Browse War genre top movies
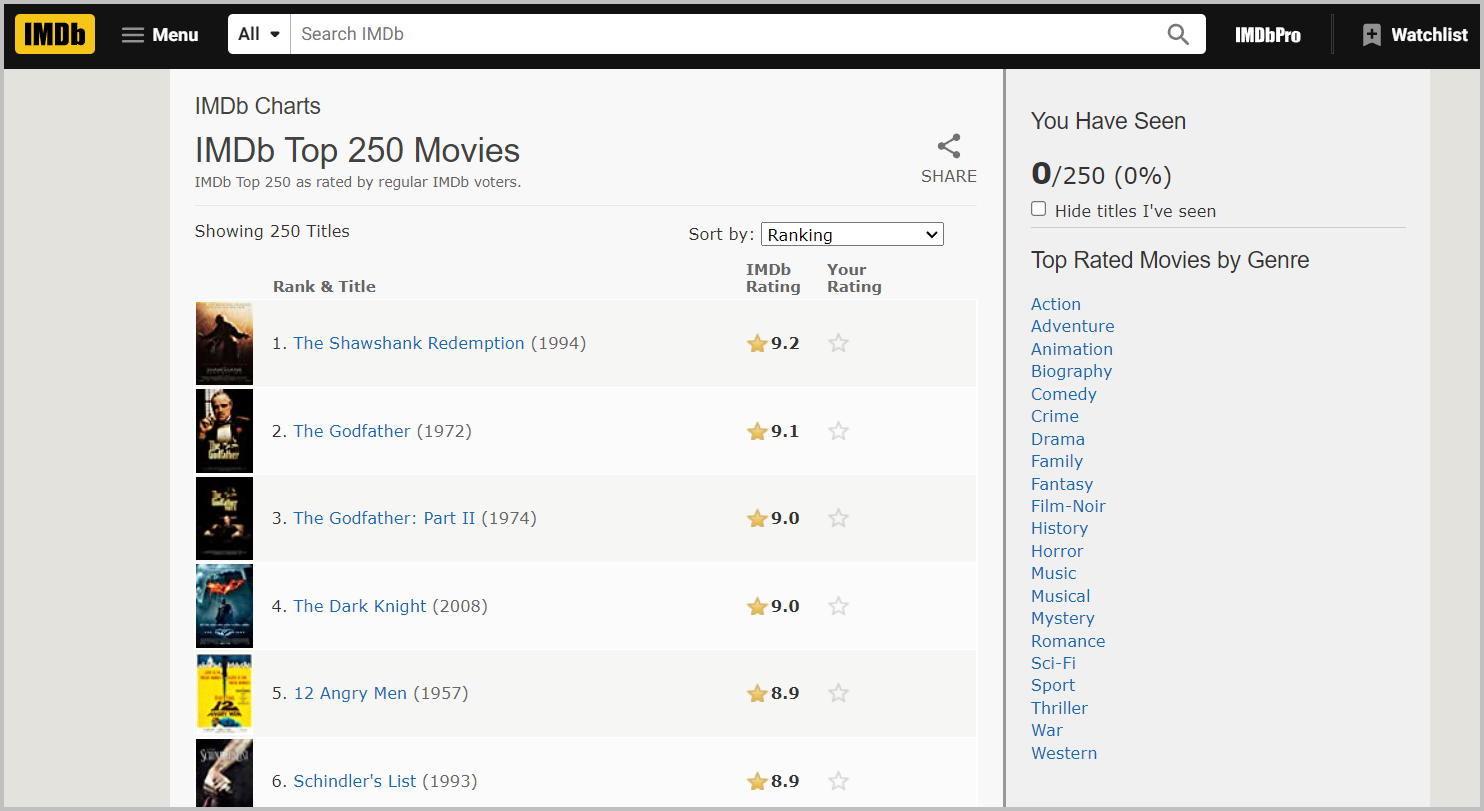This screenshot has width=1484, height=811. [1047, 730]
